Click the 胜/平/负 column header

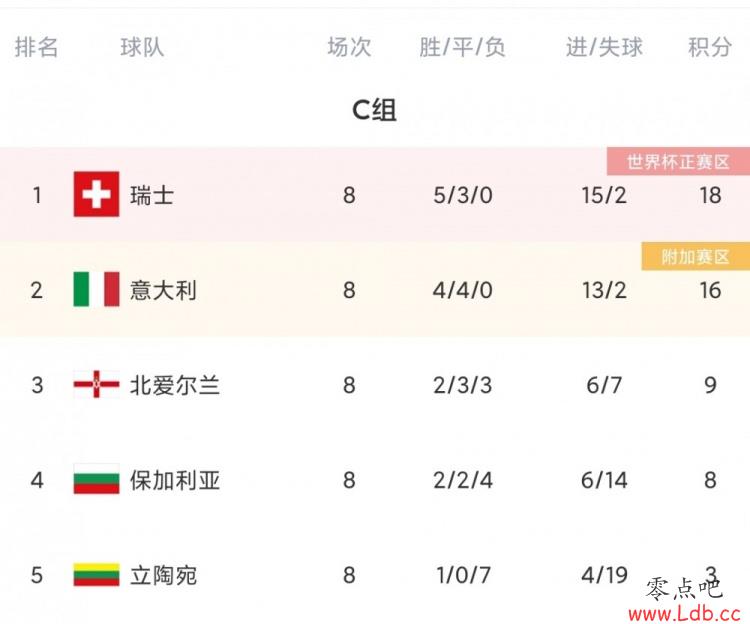point(463,47)
